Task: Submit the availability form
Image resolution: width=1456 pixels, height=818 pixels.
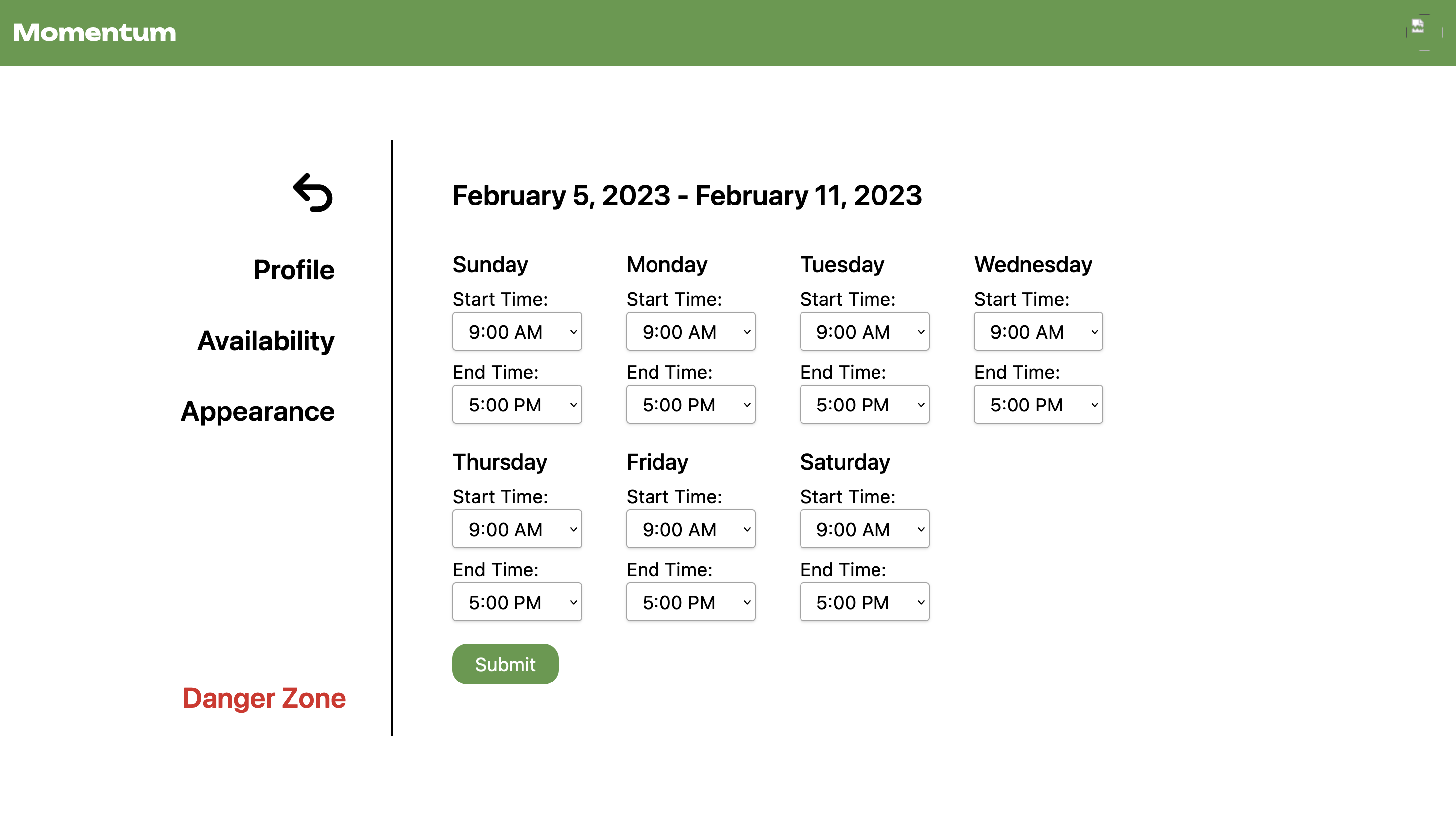Action: (x=506, y=664)
